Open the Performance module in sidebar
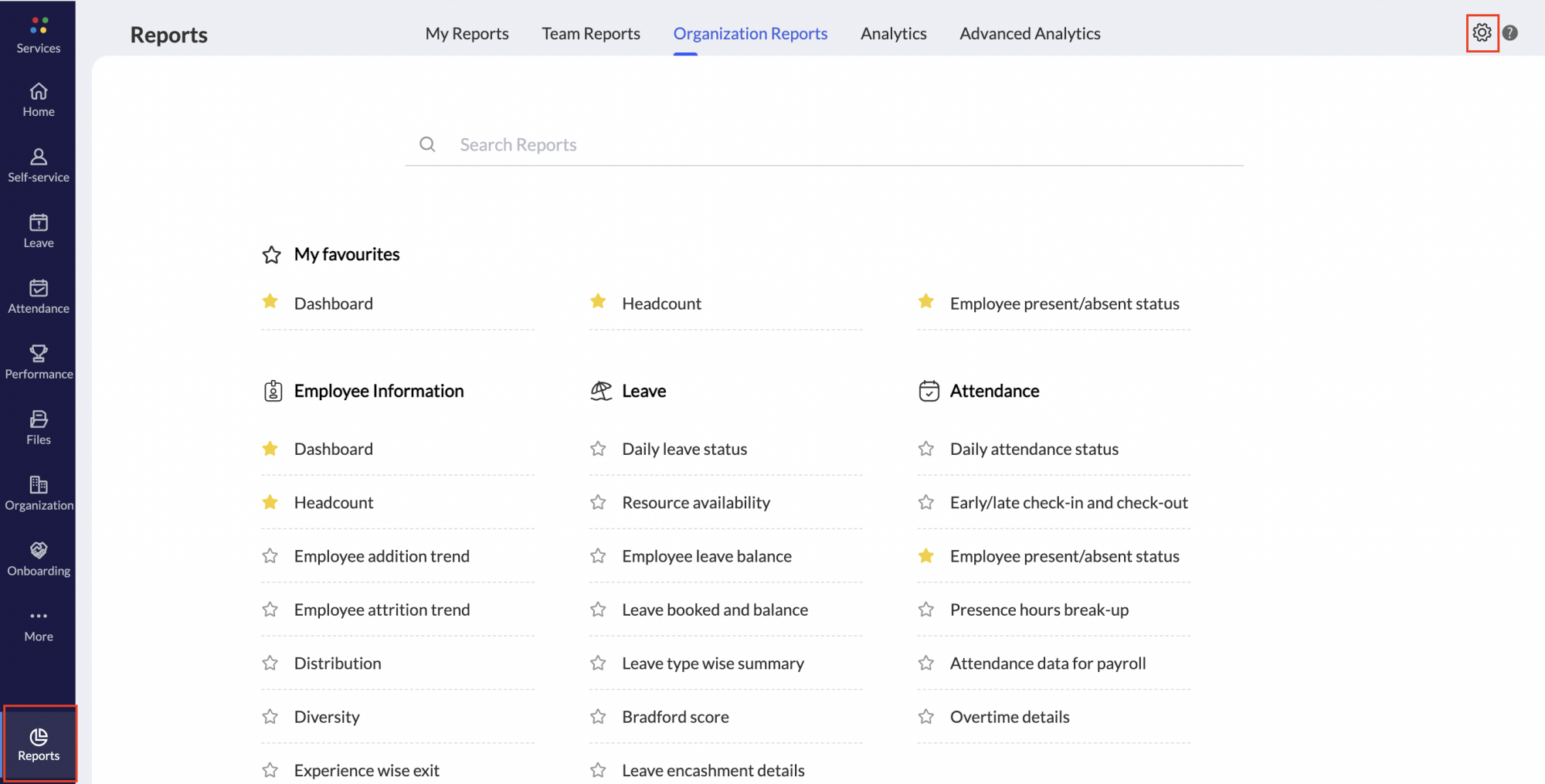This screenshot has width=1545, height=784. [x=39, y=363]
